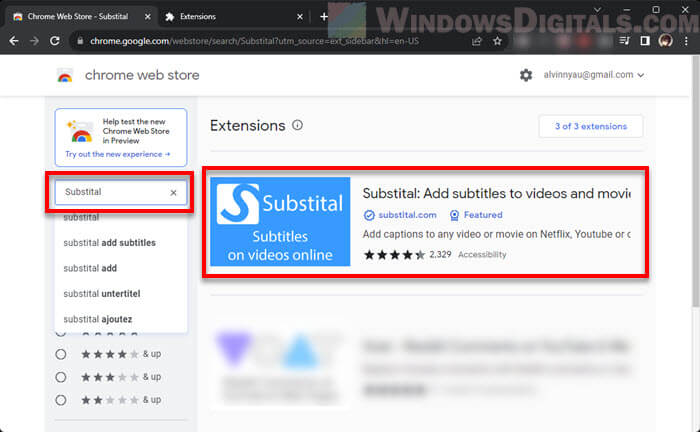Expand the alvinnyau@gmail.com account dropdown

tap(593, 75)
